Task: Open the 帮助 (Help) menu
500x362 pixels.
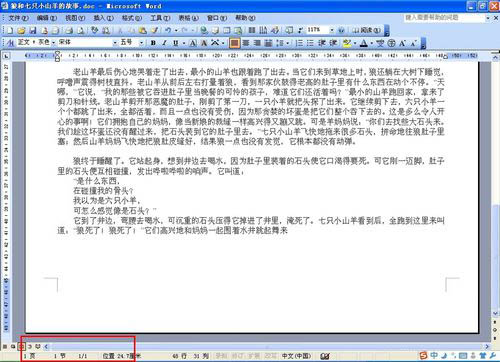Action: coord(245,18)
